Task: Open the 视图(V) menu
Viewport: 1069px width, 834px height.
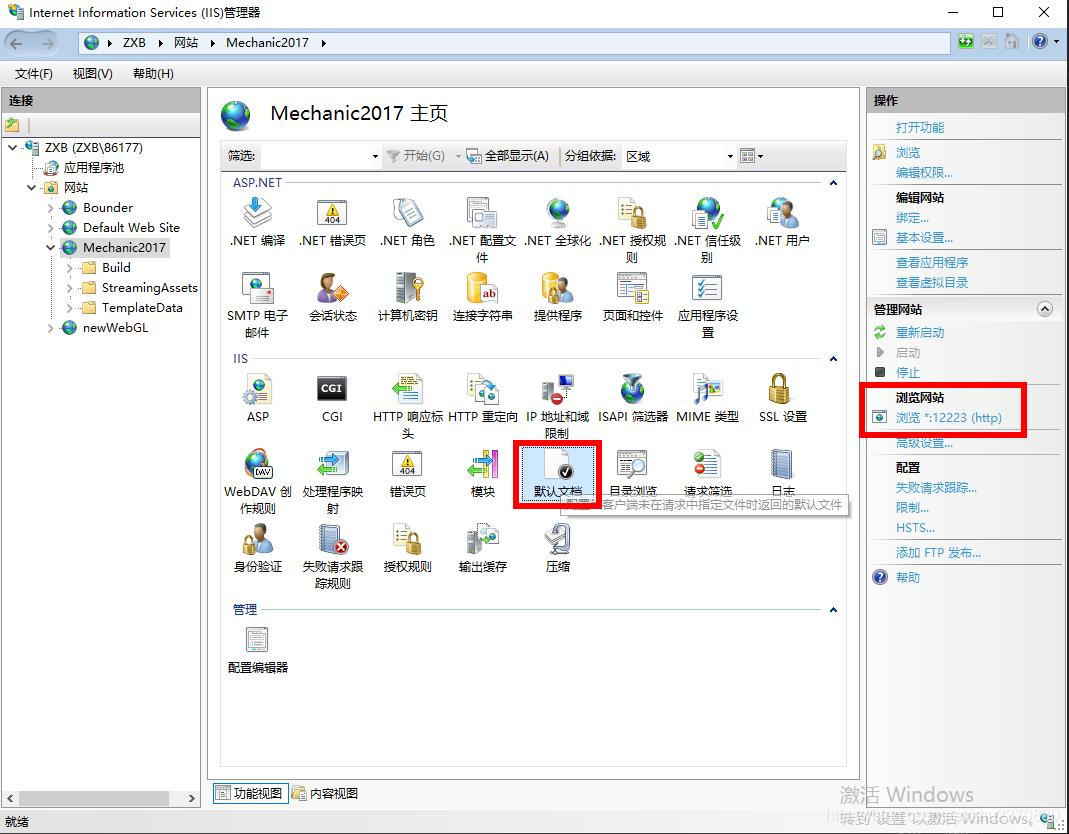Action: pos(93,74)
